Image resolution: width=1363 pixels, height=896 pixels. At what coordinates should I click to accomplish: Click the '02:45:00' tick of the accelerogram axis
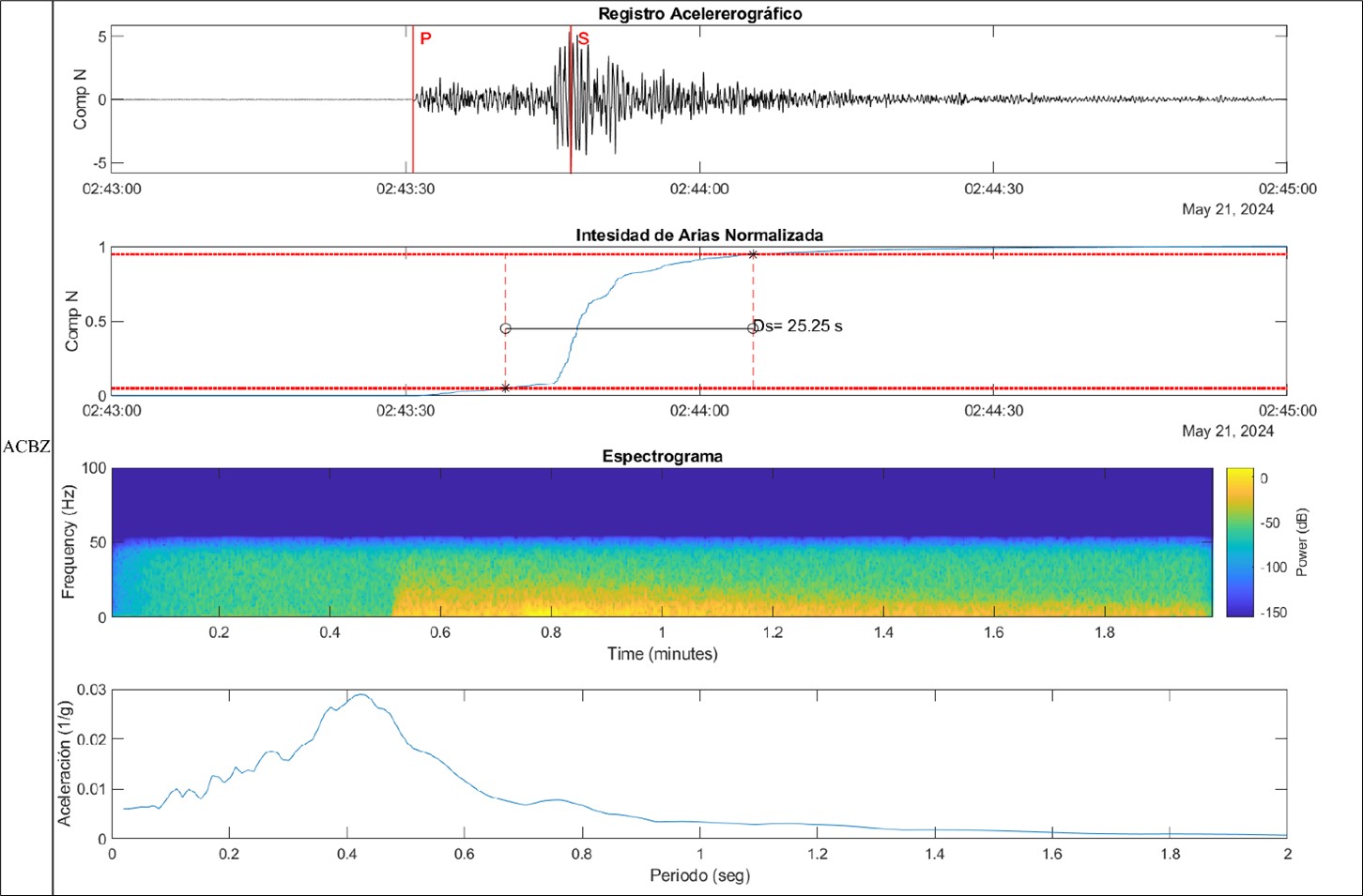(x=1287, y=189)
